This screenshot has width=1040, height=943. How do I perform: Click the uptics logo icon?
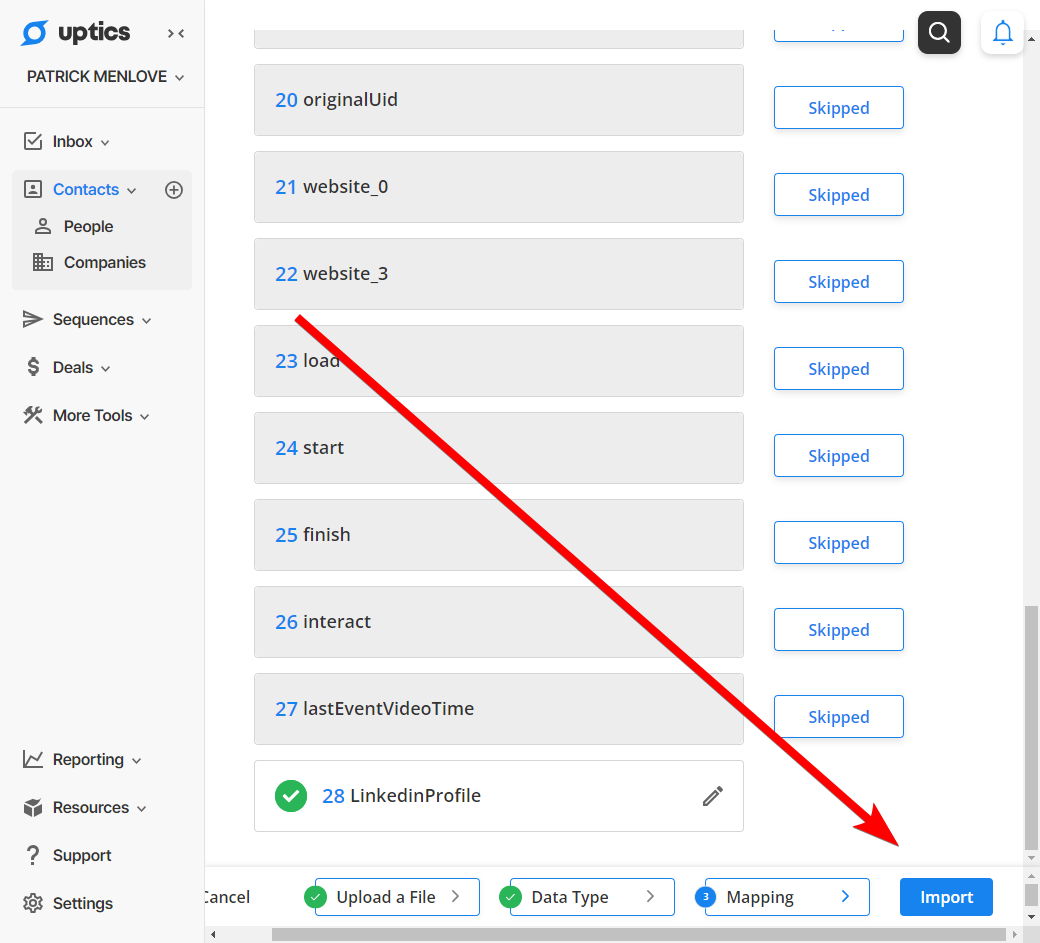(x=34, y=32)
